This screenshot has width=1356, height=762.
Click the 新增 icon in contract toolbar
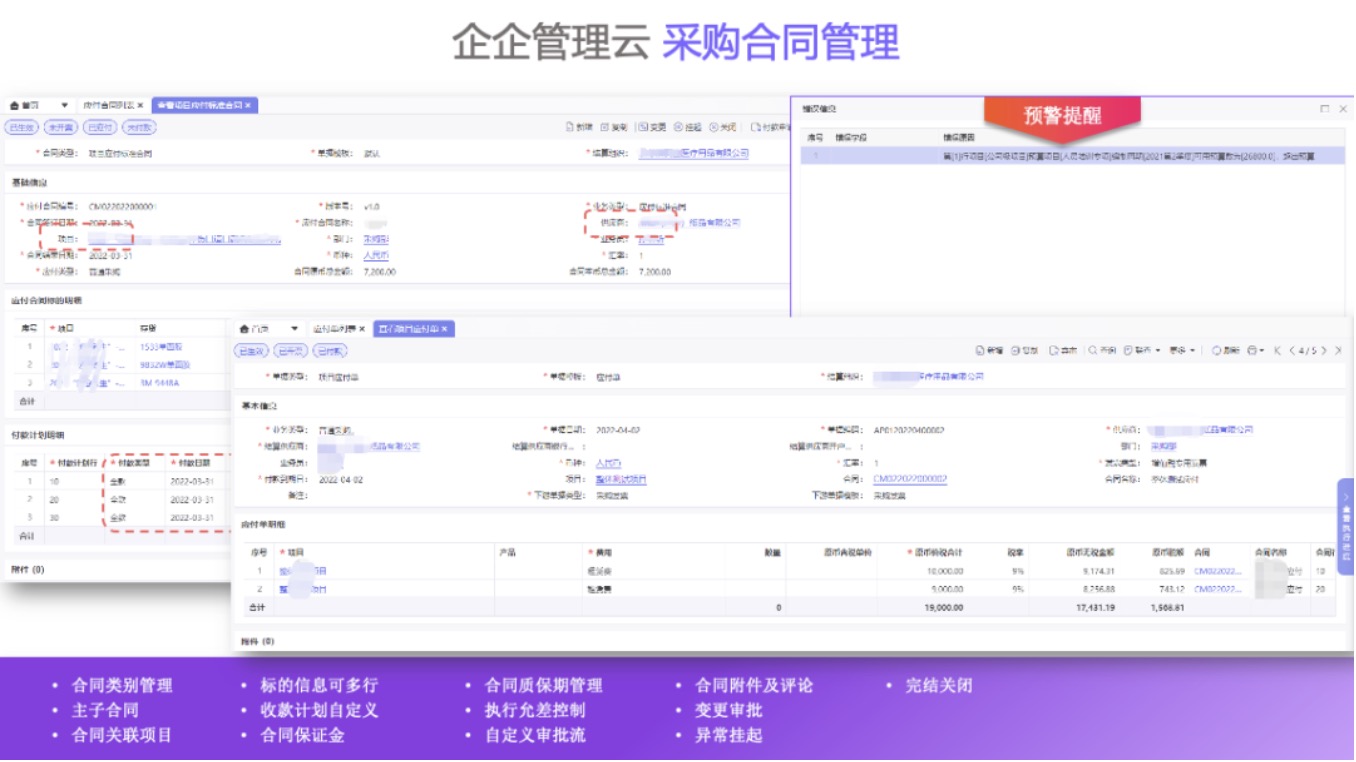click(571, 127)
